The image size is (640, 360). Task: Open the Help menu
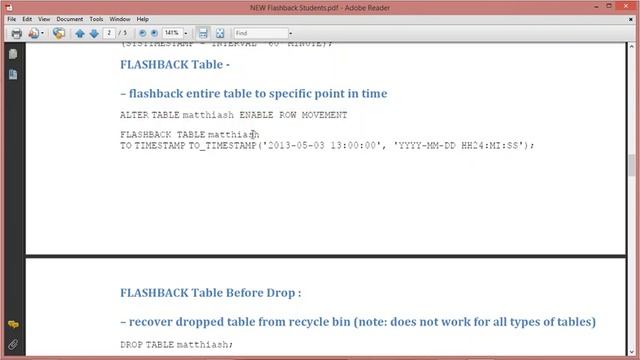[142, 19]
